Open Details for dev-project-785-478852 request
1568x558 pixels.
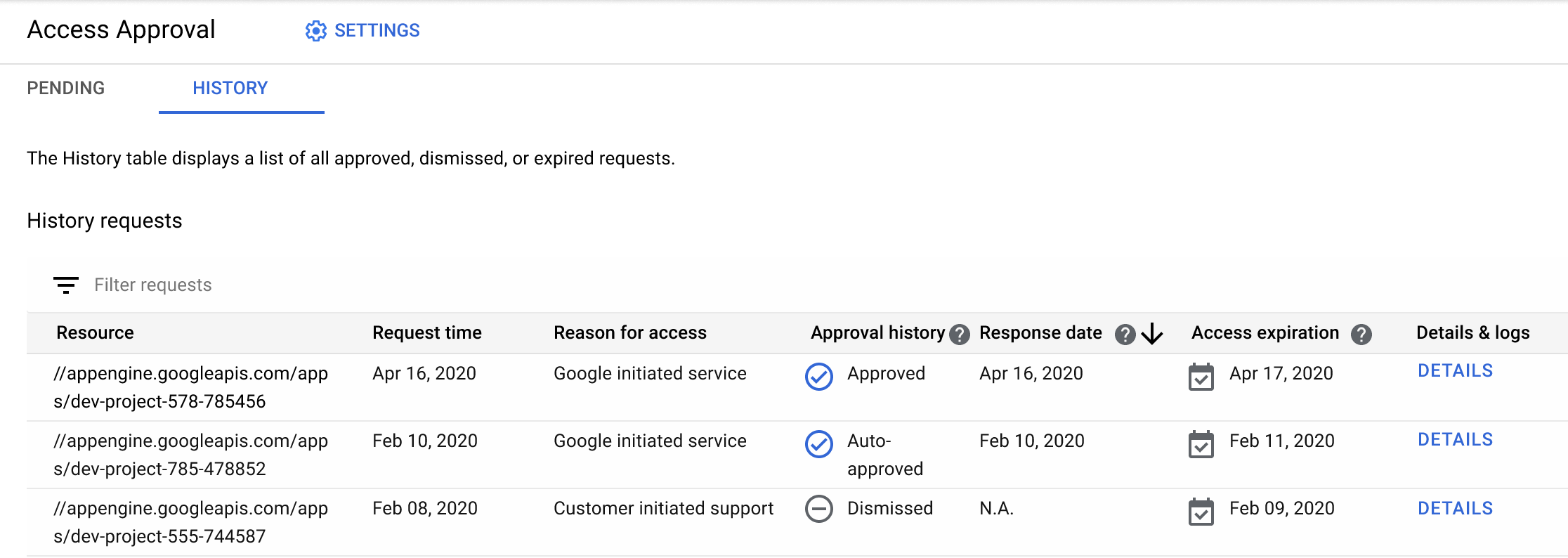pos(1455,440)
